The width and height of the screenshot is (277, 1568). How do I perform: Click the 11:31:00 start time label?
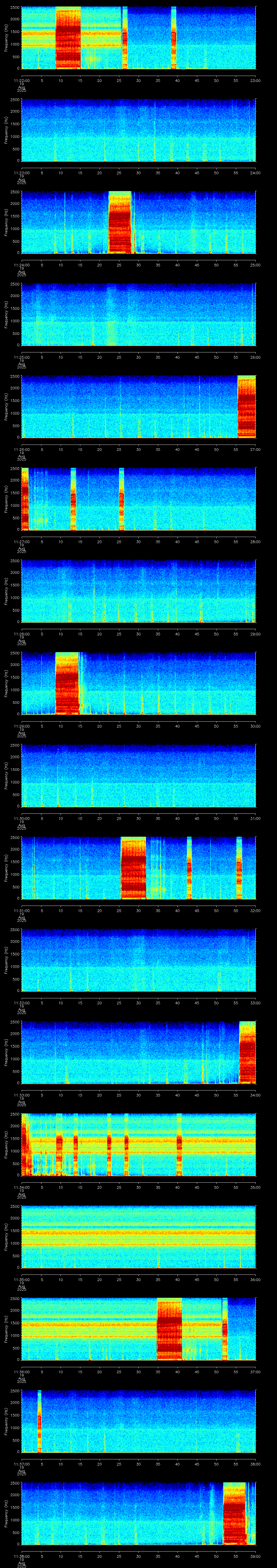[x=21, y=910]
